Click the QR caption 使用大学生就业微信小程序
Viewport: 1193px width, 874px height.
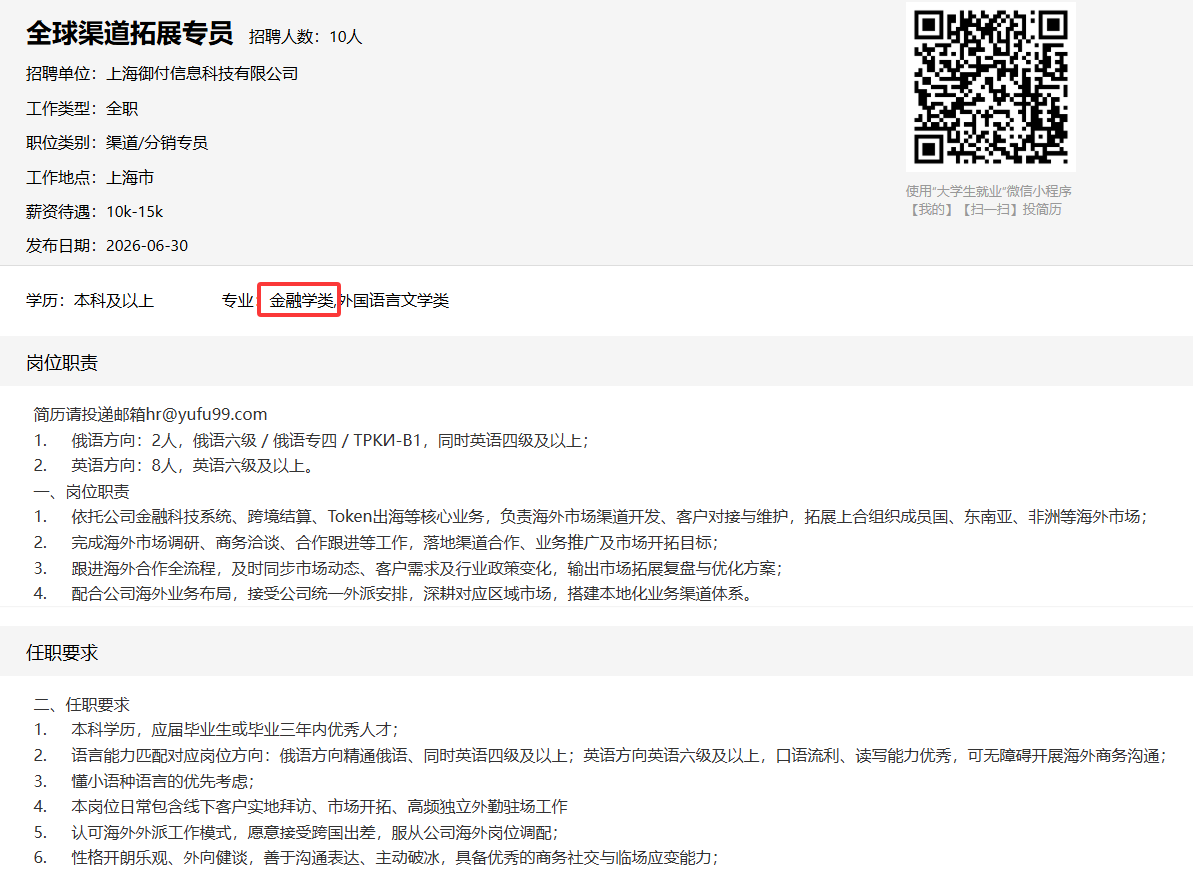coord(988,191)
